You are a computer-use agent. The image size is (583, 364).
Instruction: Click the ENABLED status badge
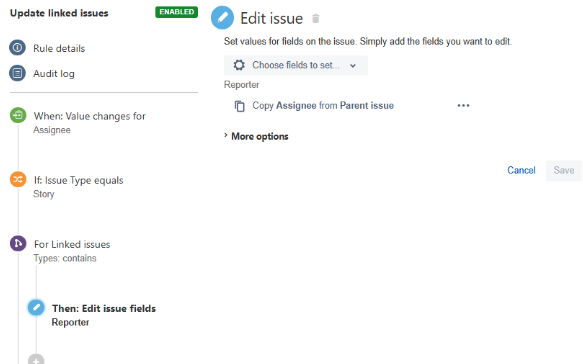pyautogui.click(x=177, y=12)
